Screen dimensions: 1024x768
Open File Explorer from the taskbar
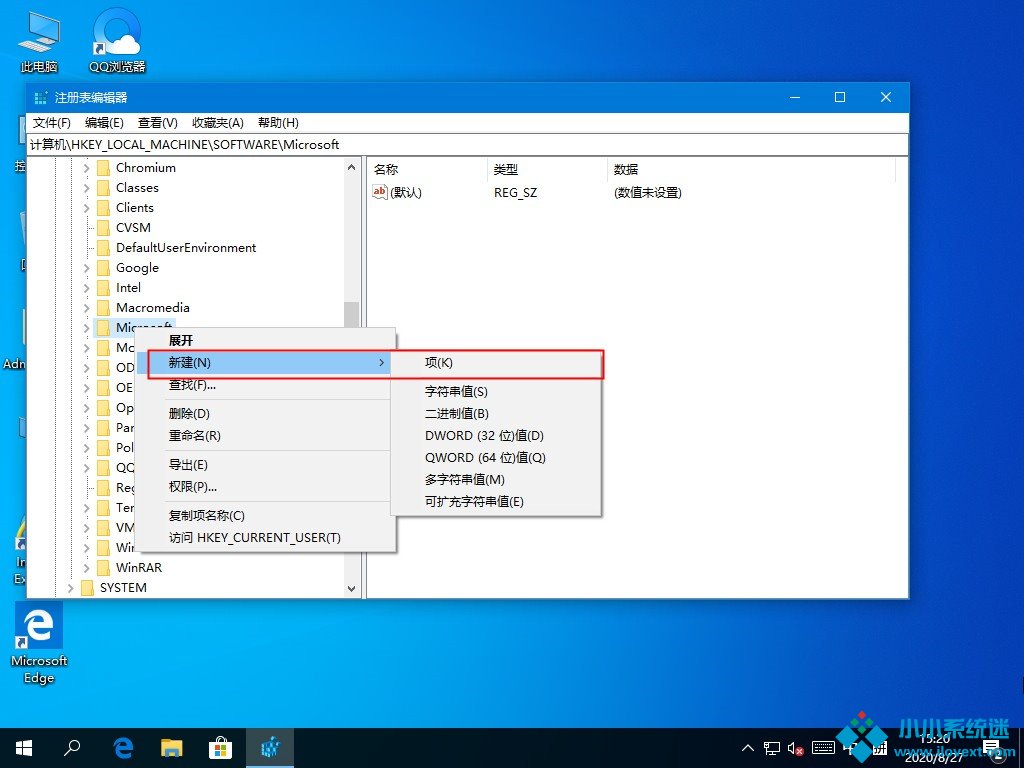(172, 748)
